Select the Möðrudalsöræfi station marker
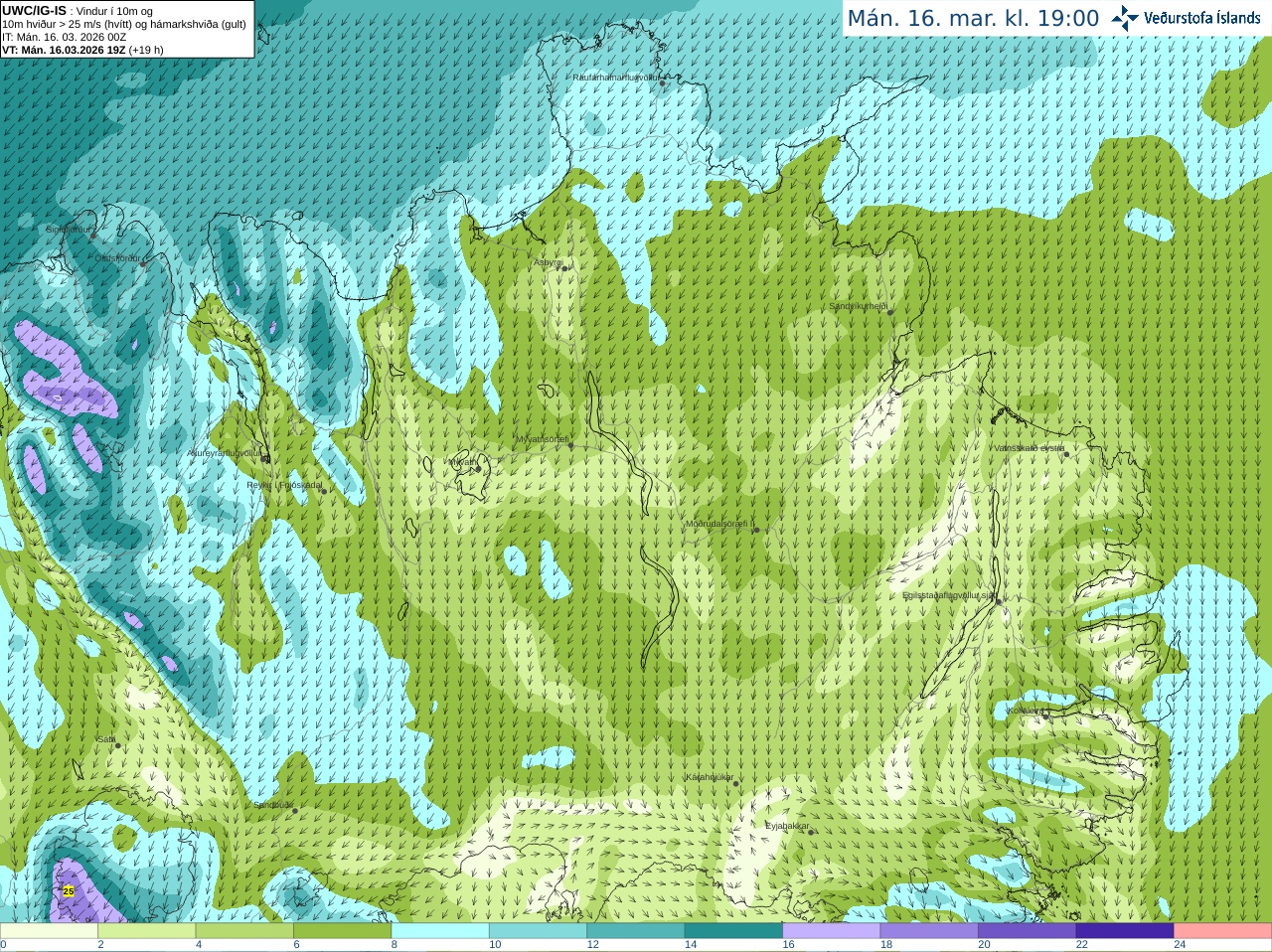 756,530
